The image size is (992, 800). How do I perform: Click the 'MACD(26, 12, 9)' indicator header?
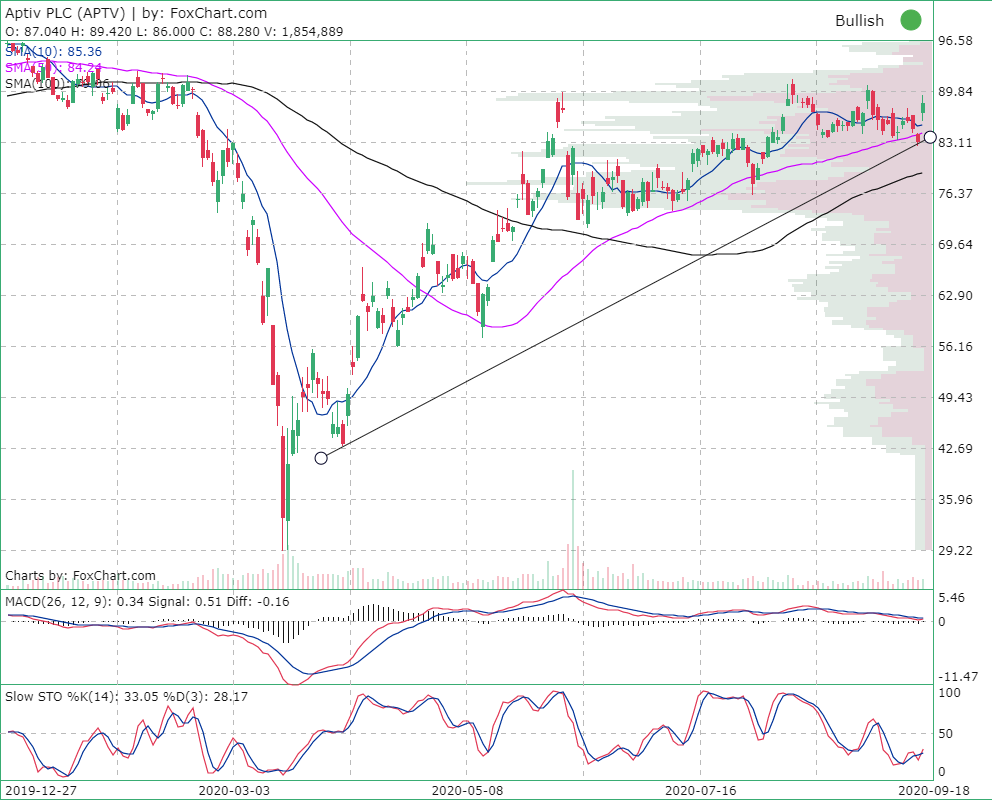click(x=147, y=601)
